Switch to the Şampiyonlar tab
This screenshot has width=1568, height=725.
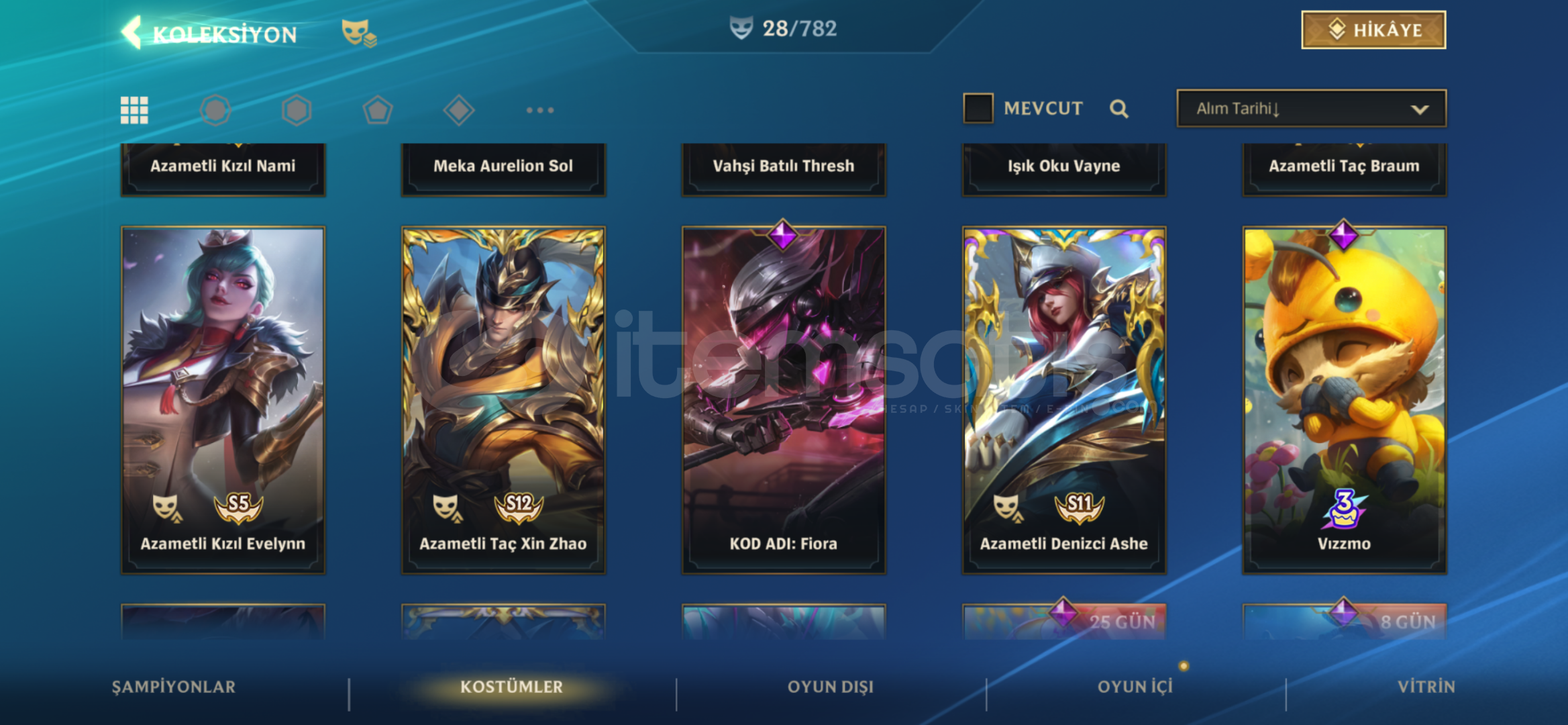(x=174, y=687)
